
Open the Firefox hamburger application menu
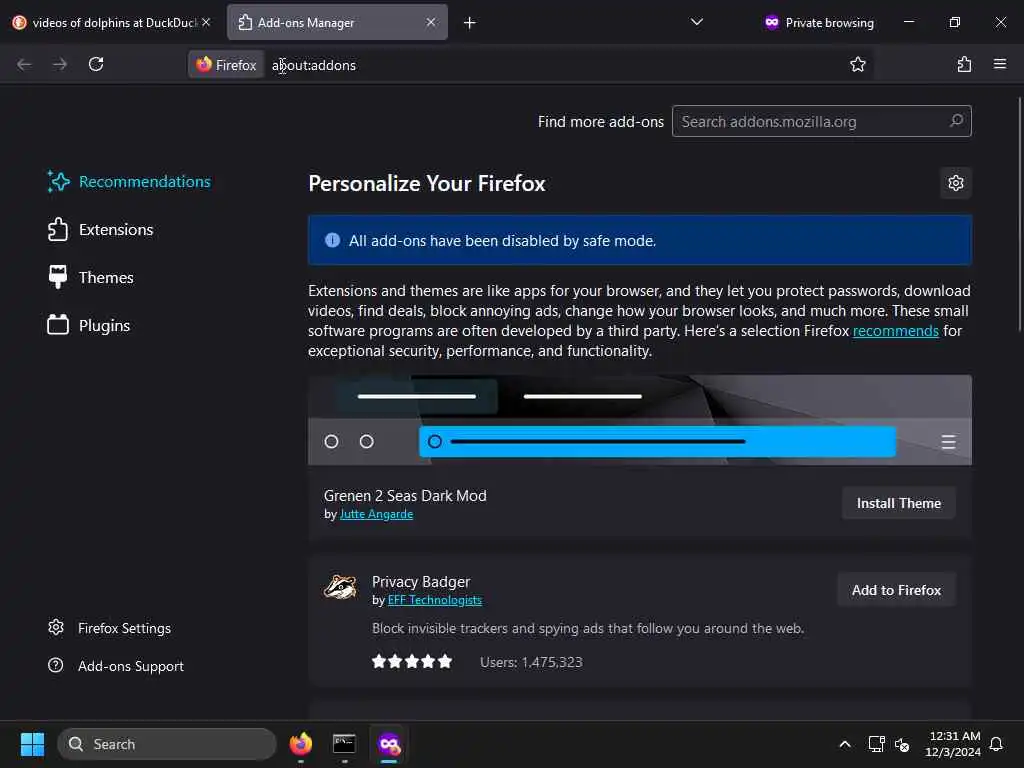click(1000, 64)
